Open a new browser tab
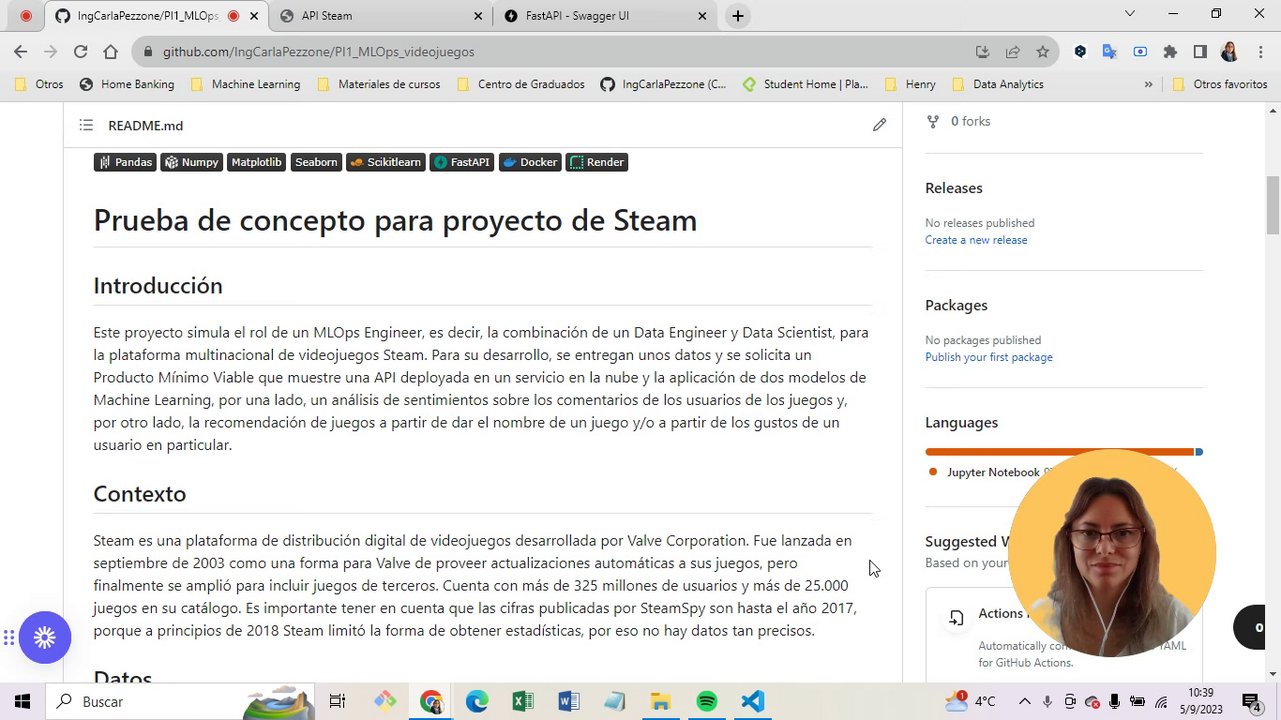Image resolution: width=1281 pixels, height=720 pixels. pyautogui.click(x=737, y=16)
